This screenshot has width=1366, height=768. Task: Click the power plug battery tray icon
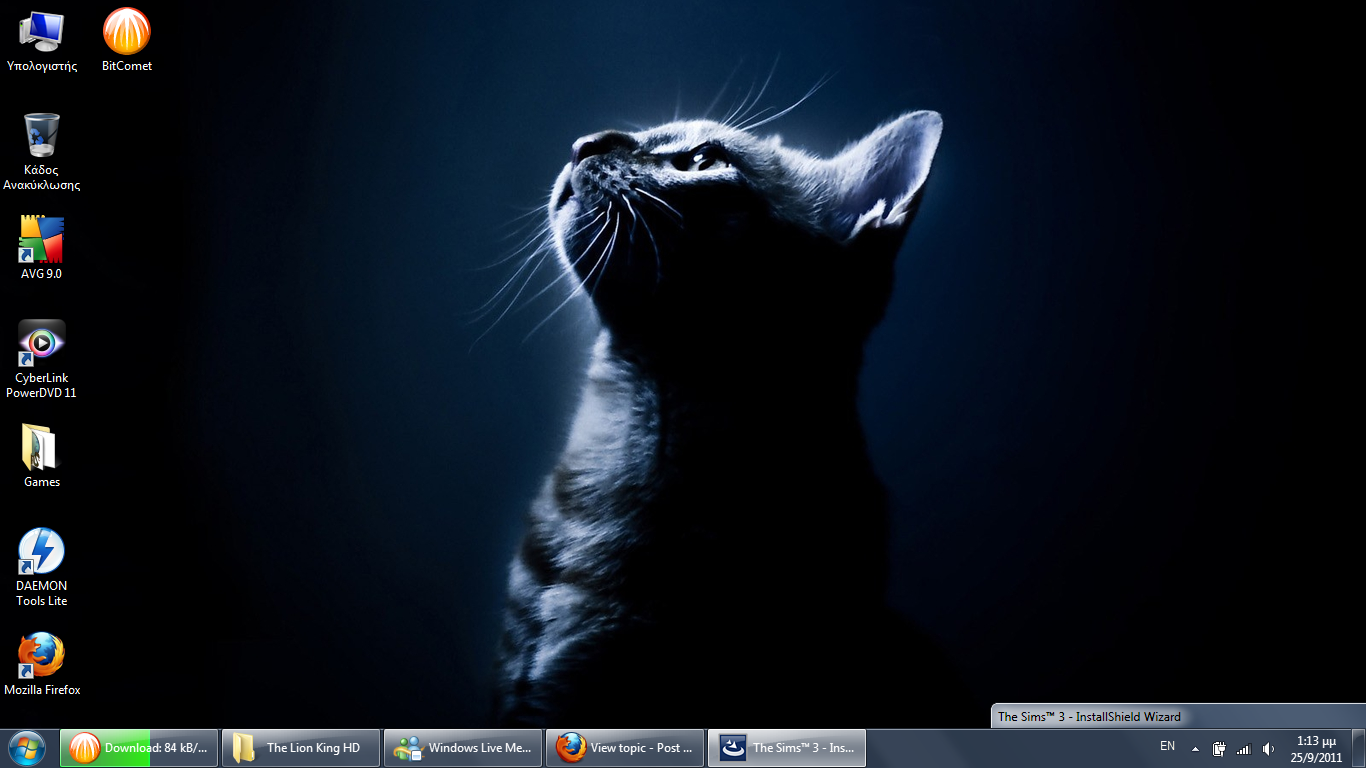(x=1219, y=749)
